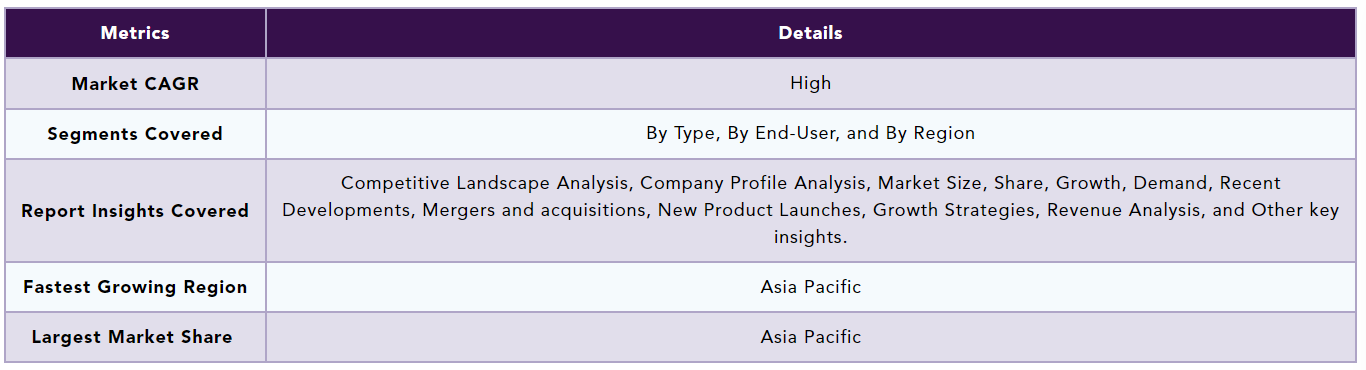Click Revenue Analysis text
Screen dimensions: 1366x370
click(x=1119, y=210)
